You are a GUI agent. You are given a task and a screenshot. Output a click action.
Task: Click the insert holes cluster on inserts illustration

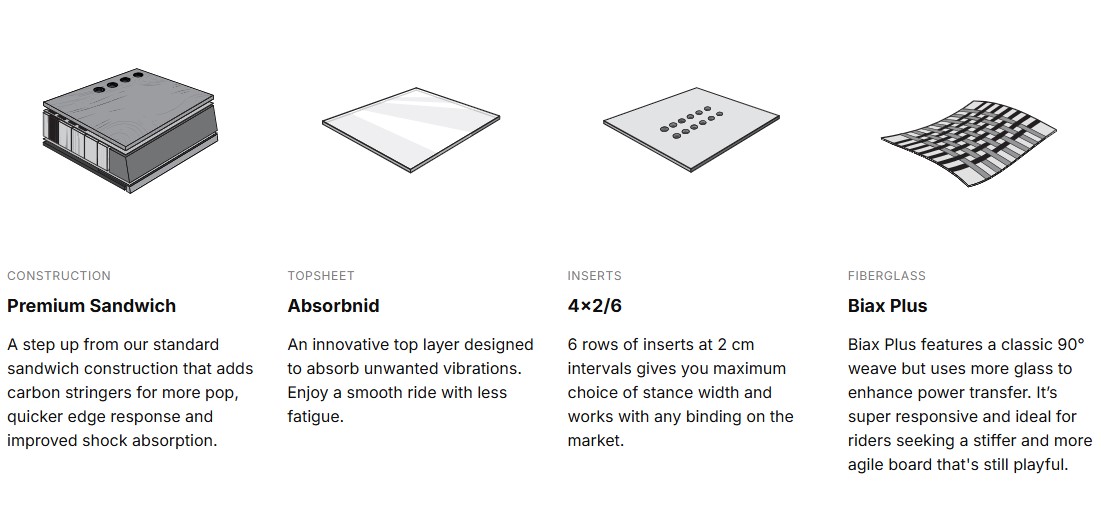point(690,120)
